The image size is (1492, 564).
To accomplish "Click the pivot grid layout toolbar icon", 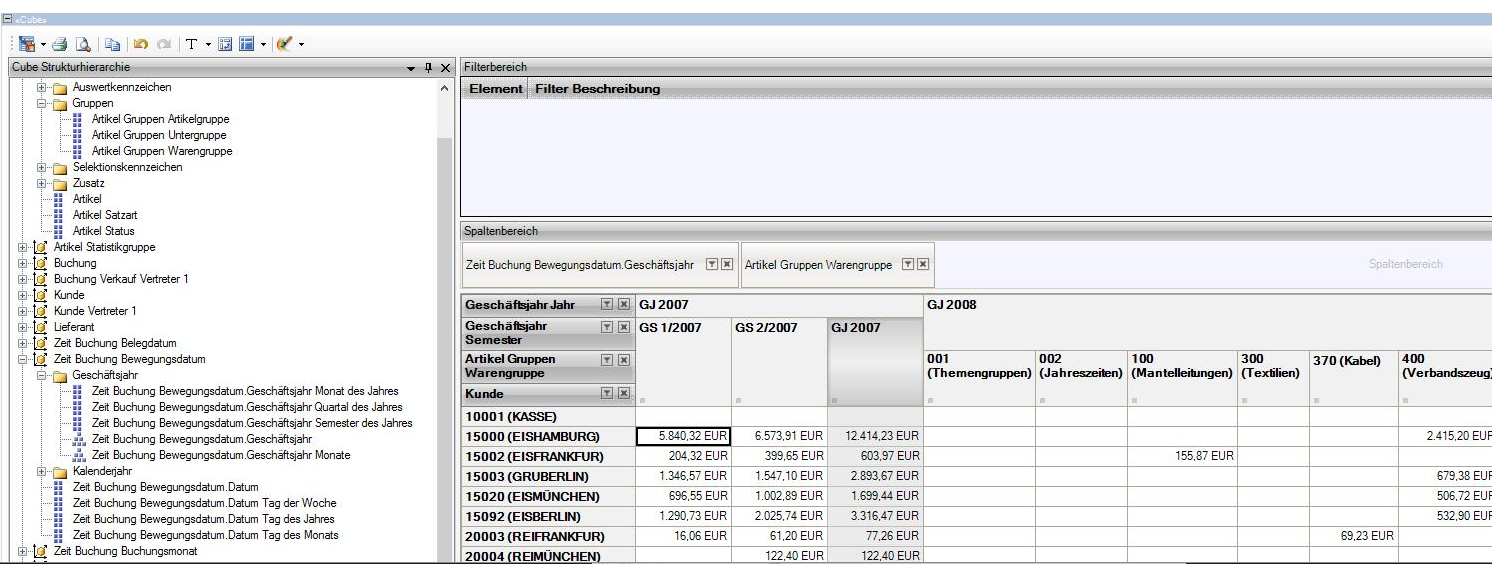I will [x=27, y=44].
